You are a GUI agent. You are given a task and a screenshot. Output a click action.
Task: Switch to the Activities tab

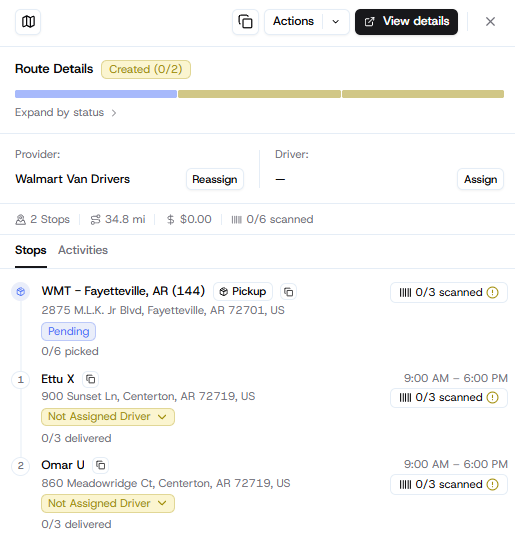83,250
